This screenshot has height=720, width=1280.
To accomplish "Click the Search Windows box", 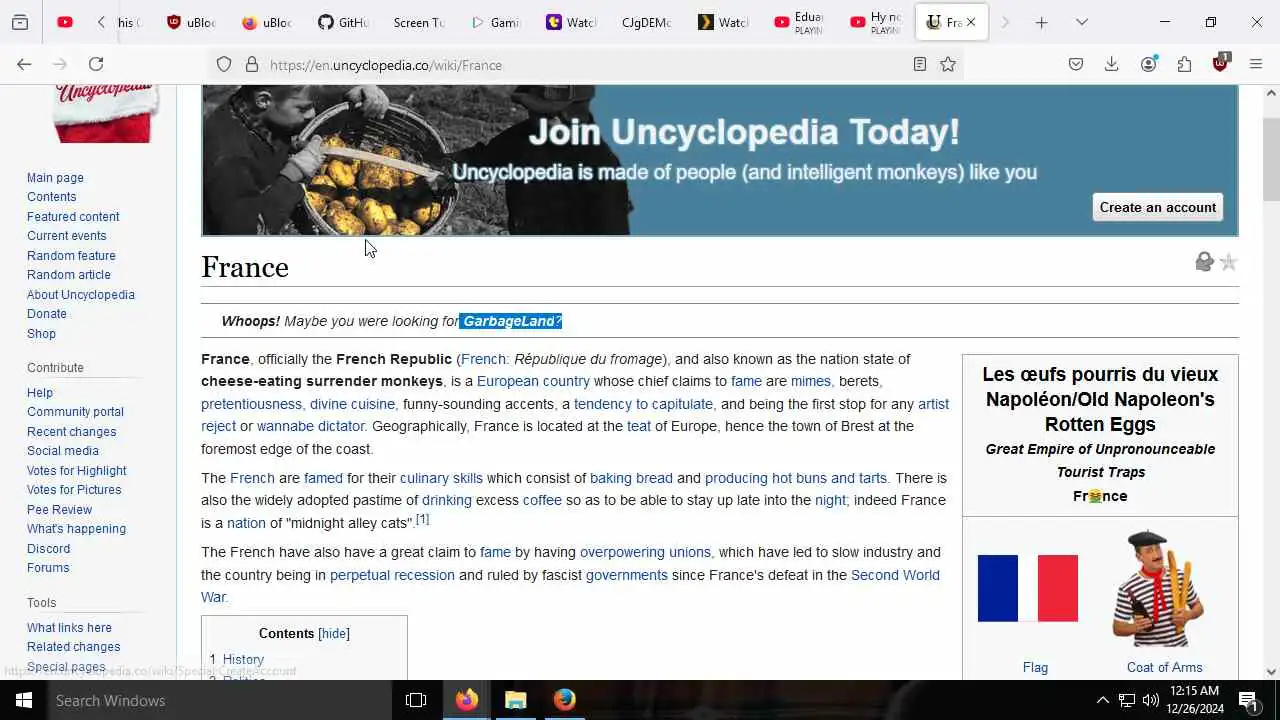I will coord(219,700).
